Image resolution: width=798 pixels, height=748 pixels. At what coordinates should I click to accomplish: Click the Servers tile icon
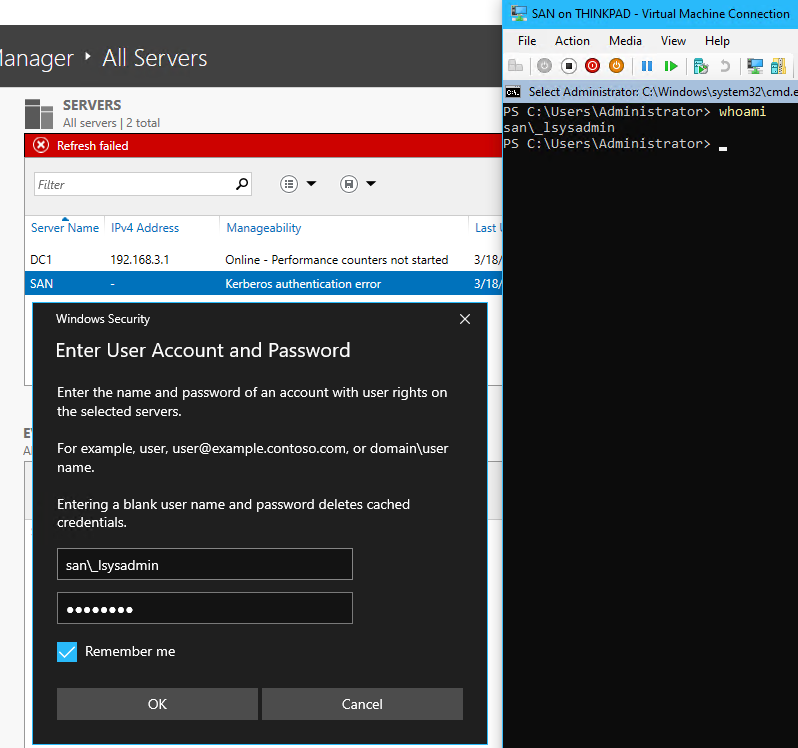click(39, 114)
